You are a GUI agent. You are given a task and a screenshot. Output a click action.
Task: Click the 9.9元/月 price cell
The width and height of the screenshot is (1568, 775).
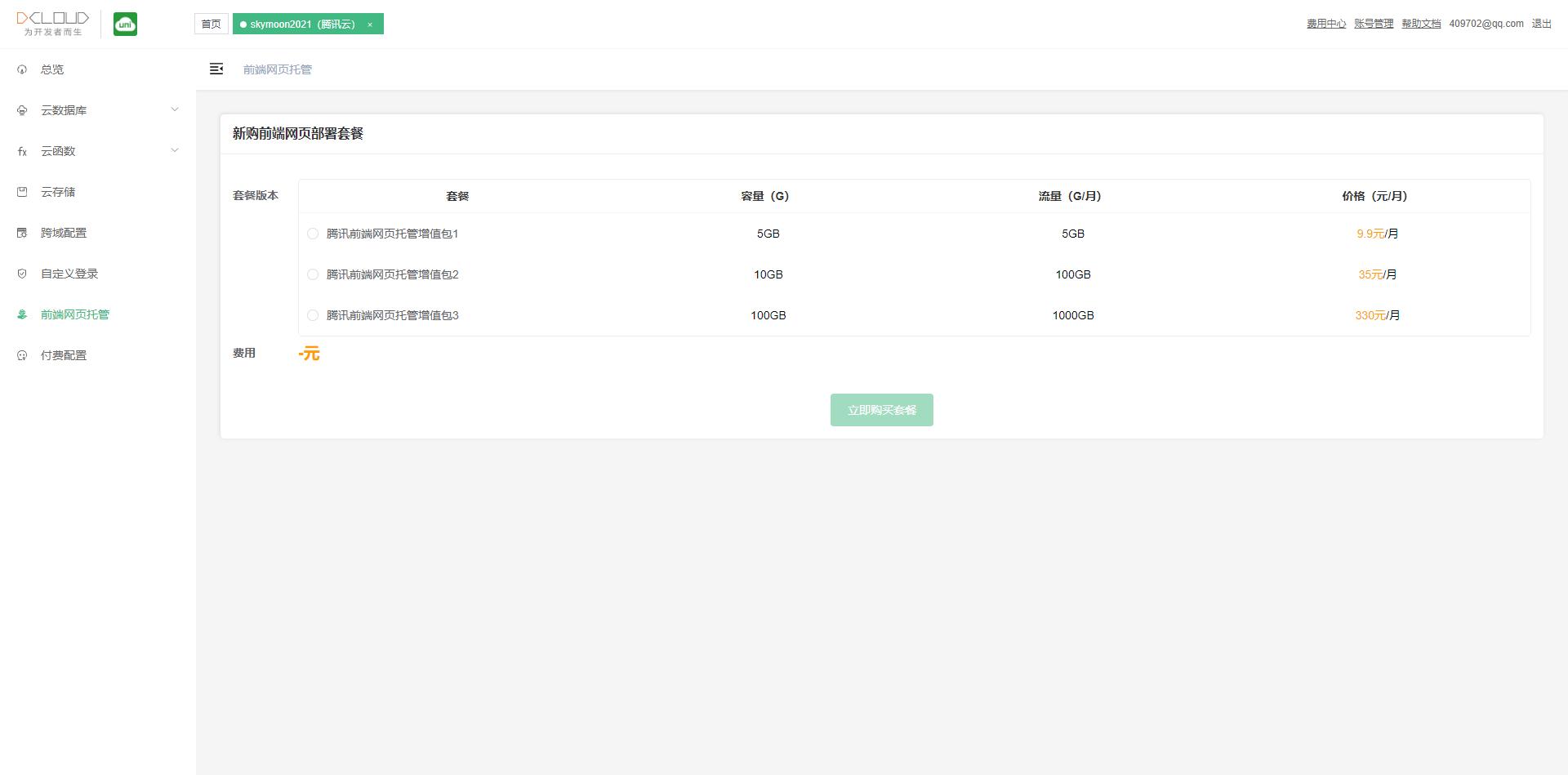1378,234
